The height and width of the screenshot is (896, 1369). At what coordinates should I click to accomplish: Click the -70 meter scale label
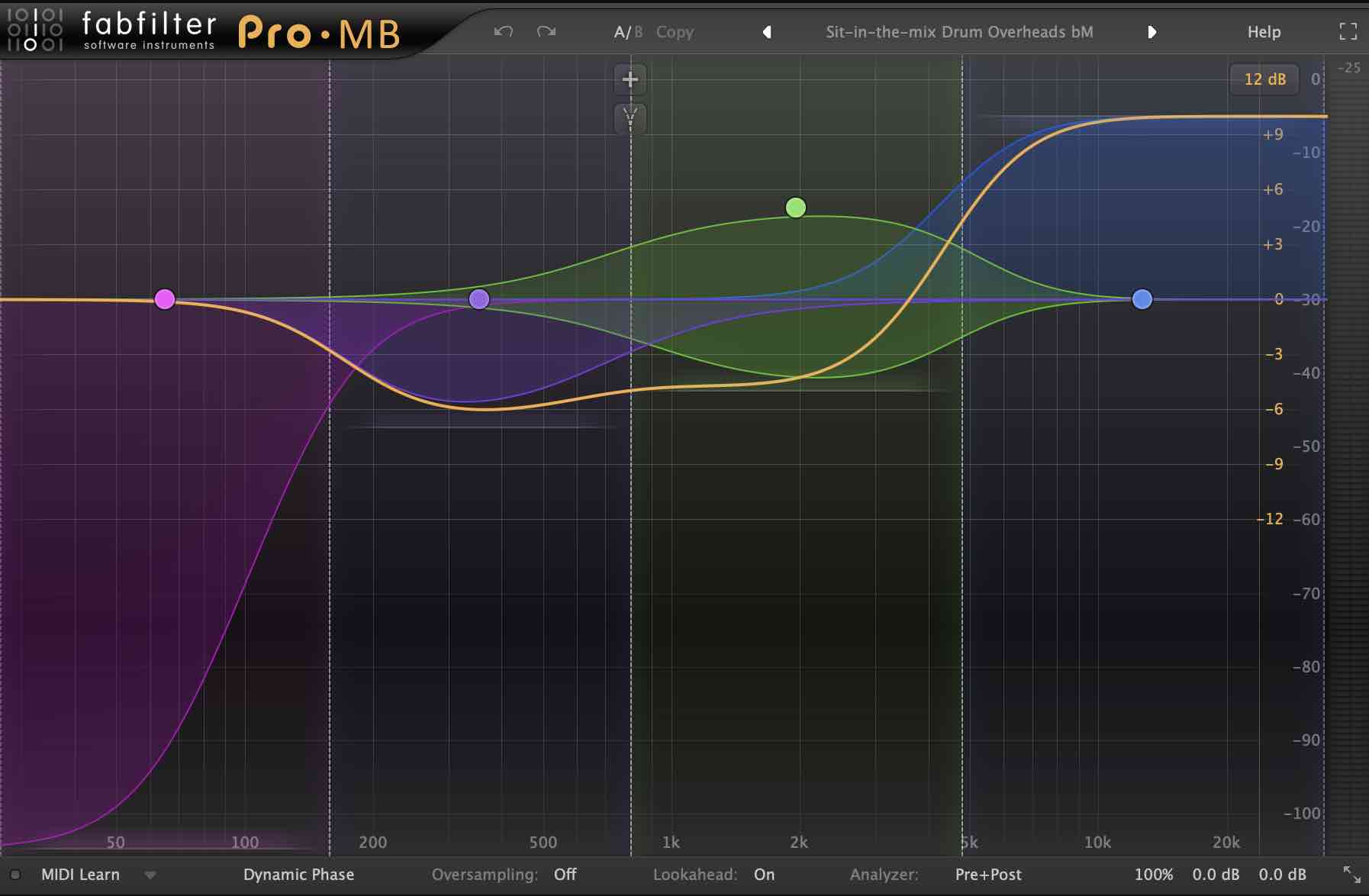tap(1306, 593)
